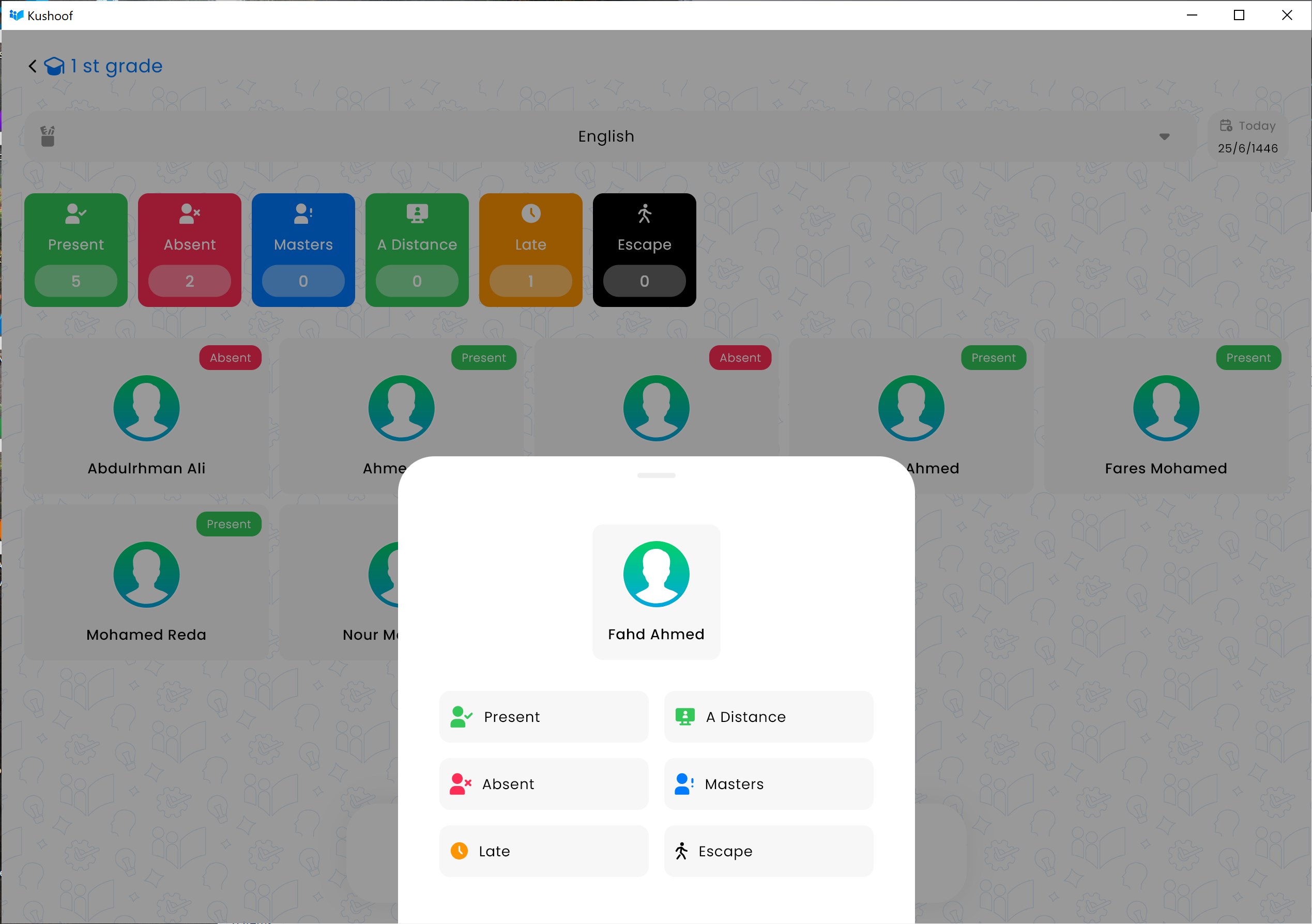Click the A Distance screen icon in sheet
Viewport: 1312px width, 924px height.
[684, 717]
